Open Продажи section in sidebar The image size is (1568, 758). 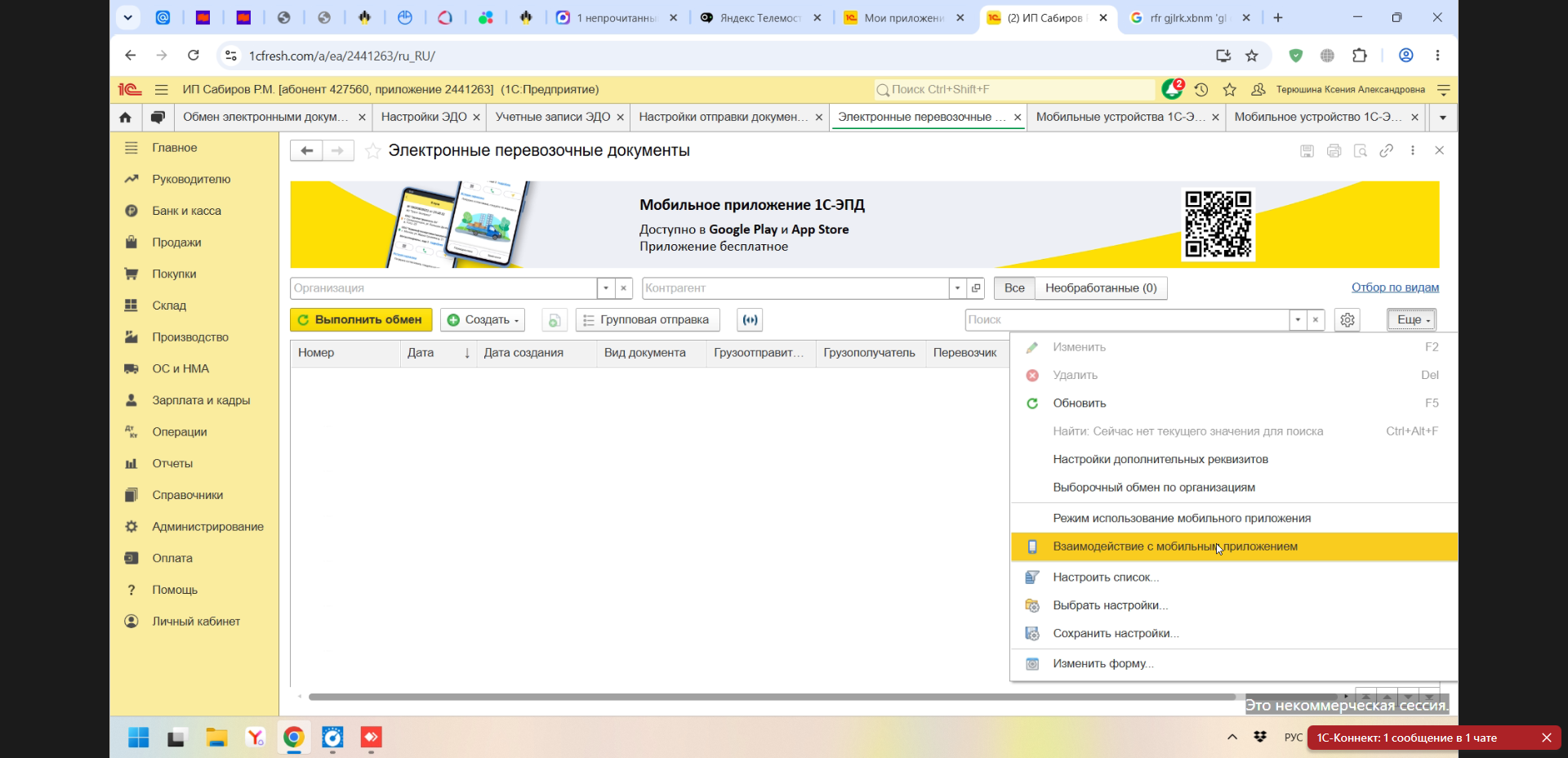176,243
